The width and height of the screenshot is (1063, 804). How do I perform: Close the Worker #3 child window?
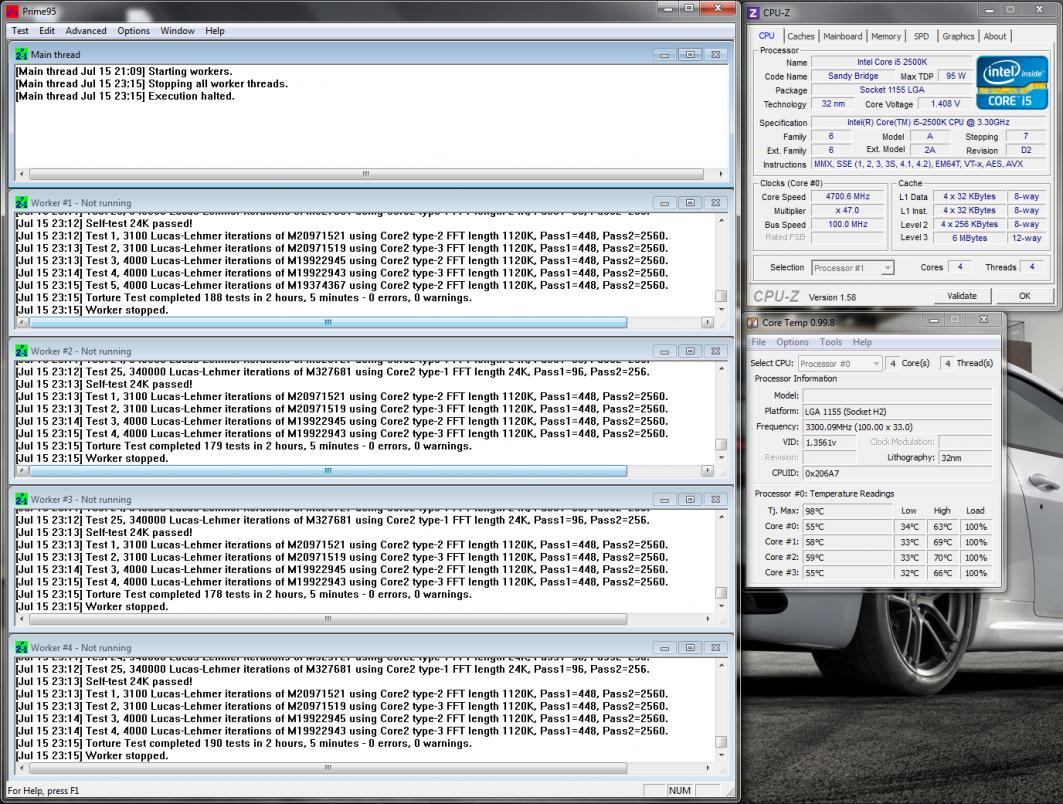point(715,500)
